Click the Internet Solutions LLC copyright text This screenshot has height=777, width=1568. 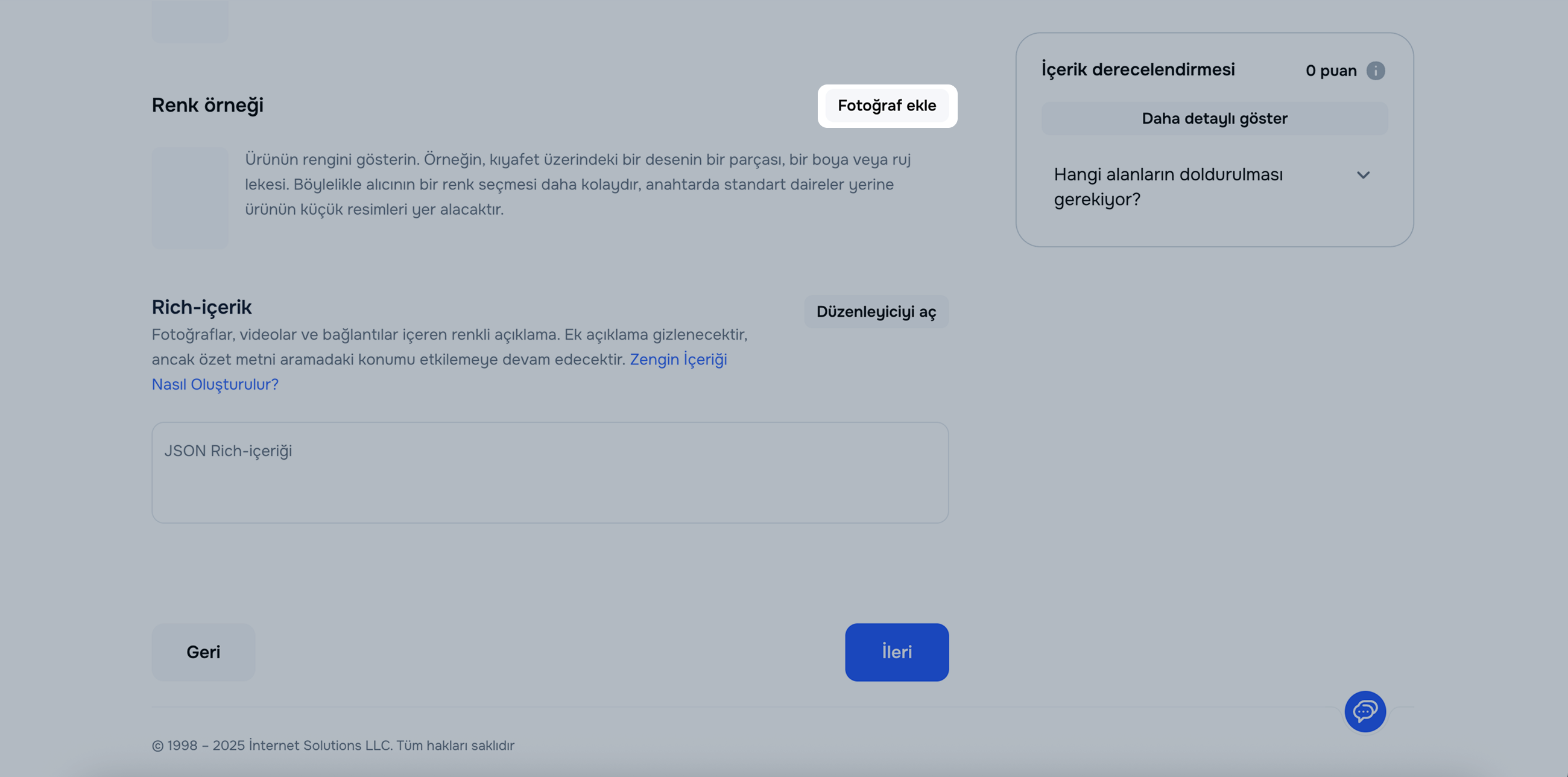coord(333,746)
